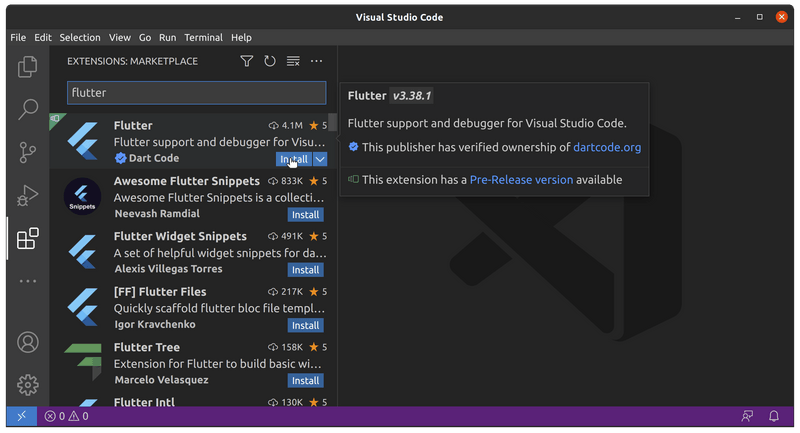Image resolution: width=800 pixels, height=433 pixels.
Task: Open the Search view in activity bar
Action: click(x=28, y=109)
